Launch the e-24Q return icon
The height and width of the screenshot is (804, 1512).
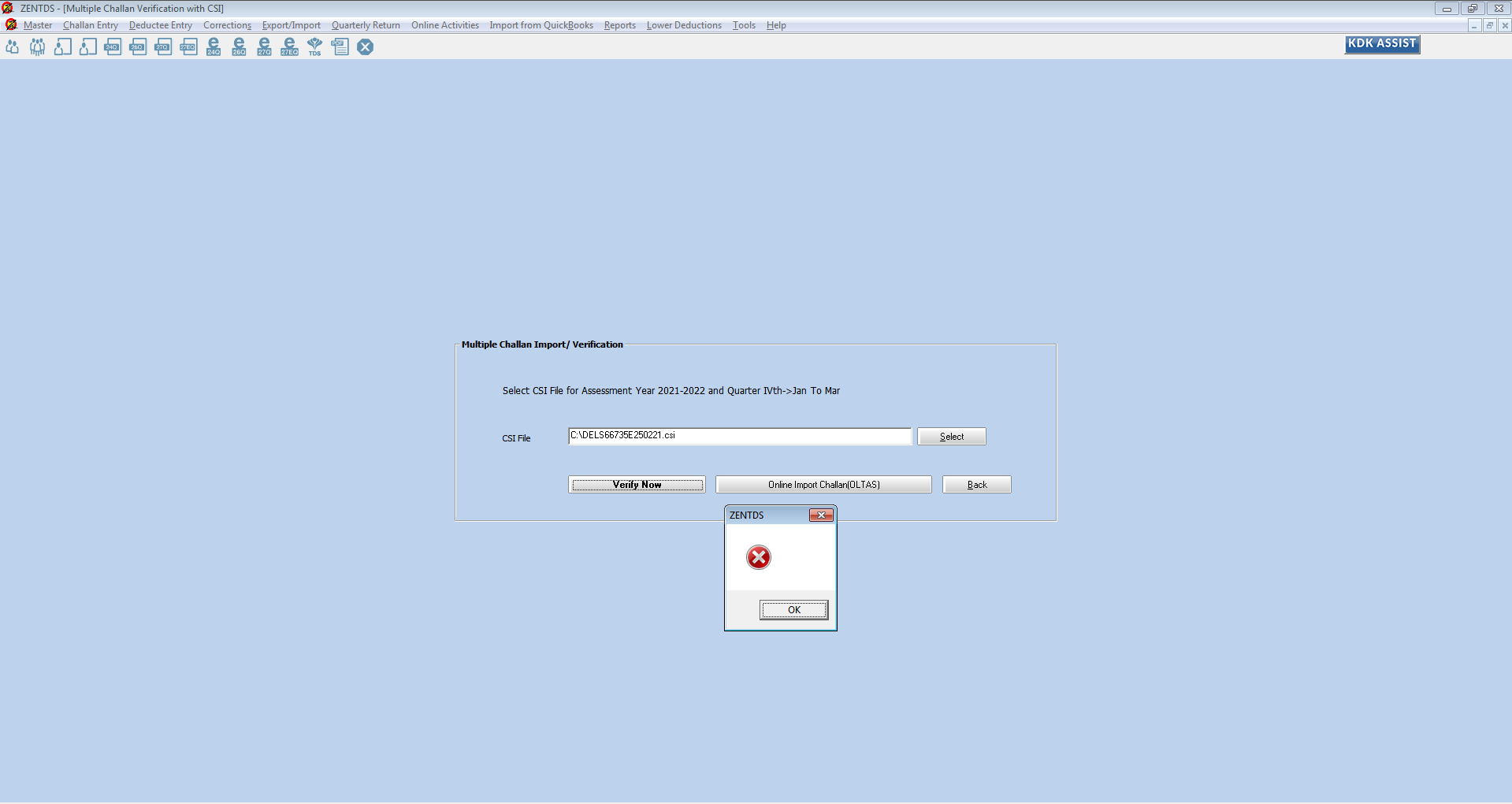tap(214, 47)
